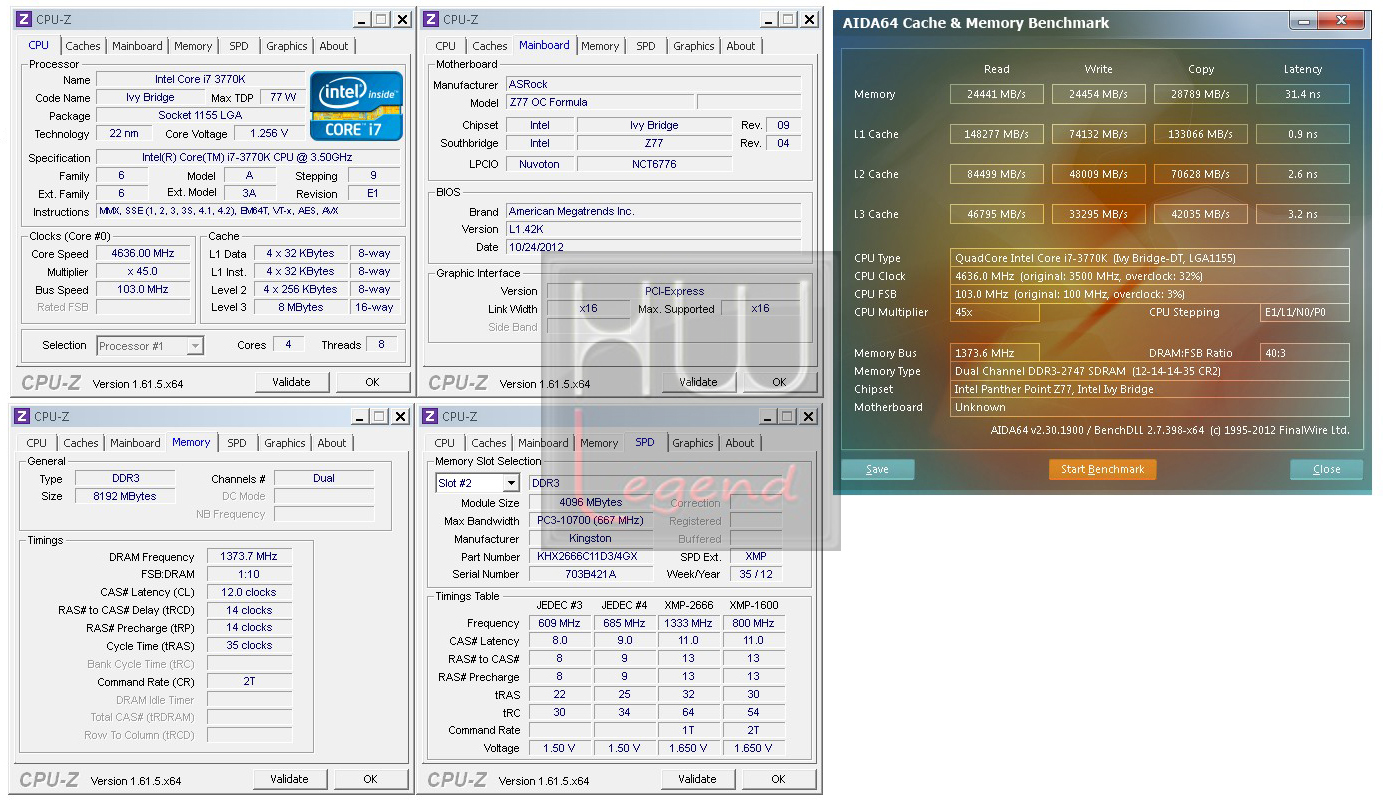1383x801 pixels.
Task: Click the LPCIO chip value 'NCT6776'
Action: coord(654,164)
